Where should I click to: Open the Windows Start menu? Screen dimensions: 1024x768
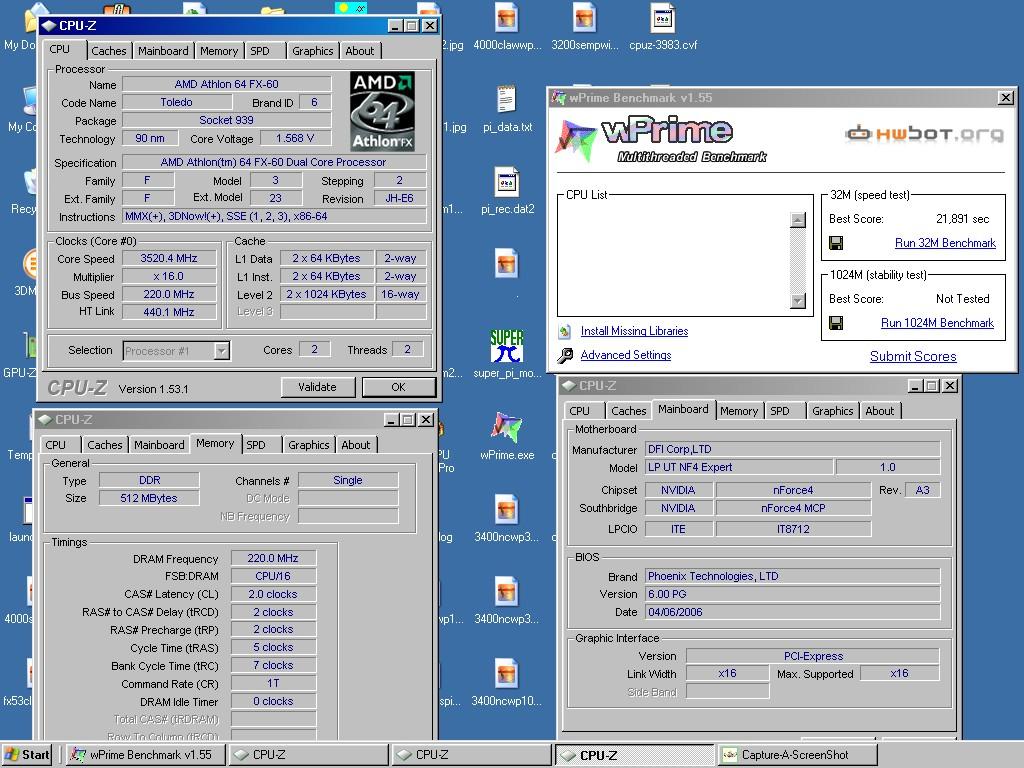[x=27, y=755]
